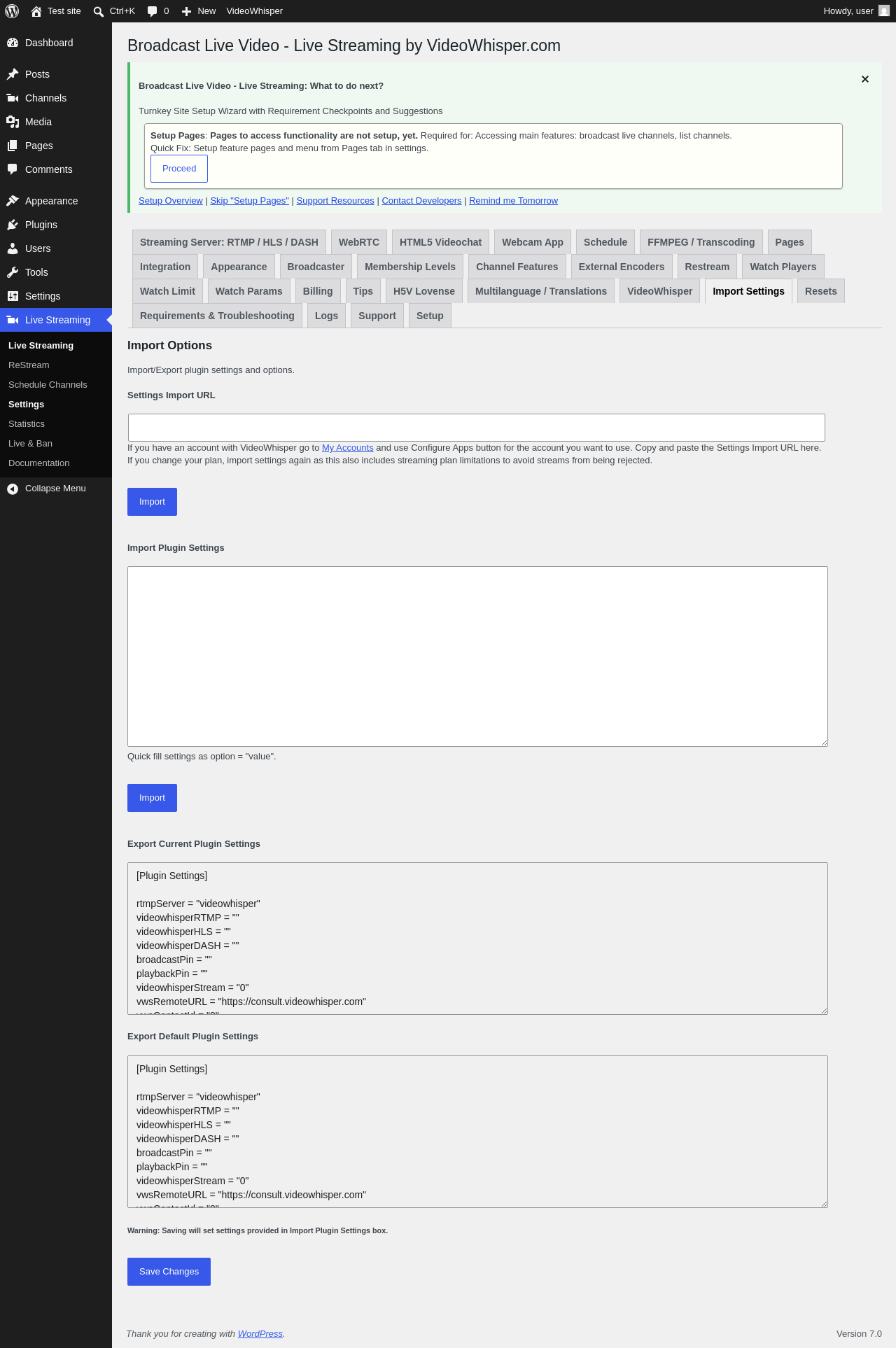The width and height of the screenshot is (896, 1348).
Task: Click the search magnifier icon
Action: (99, 11)
